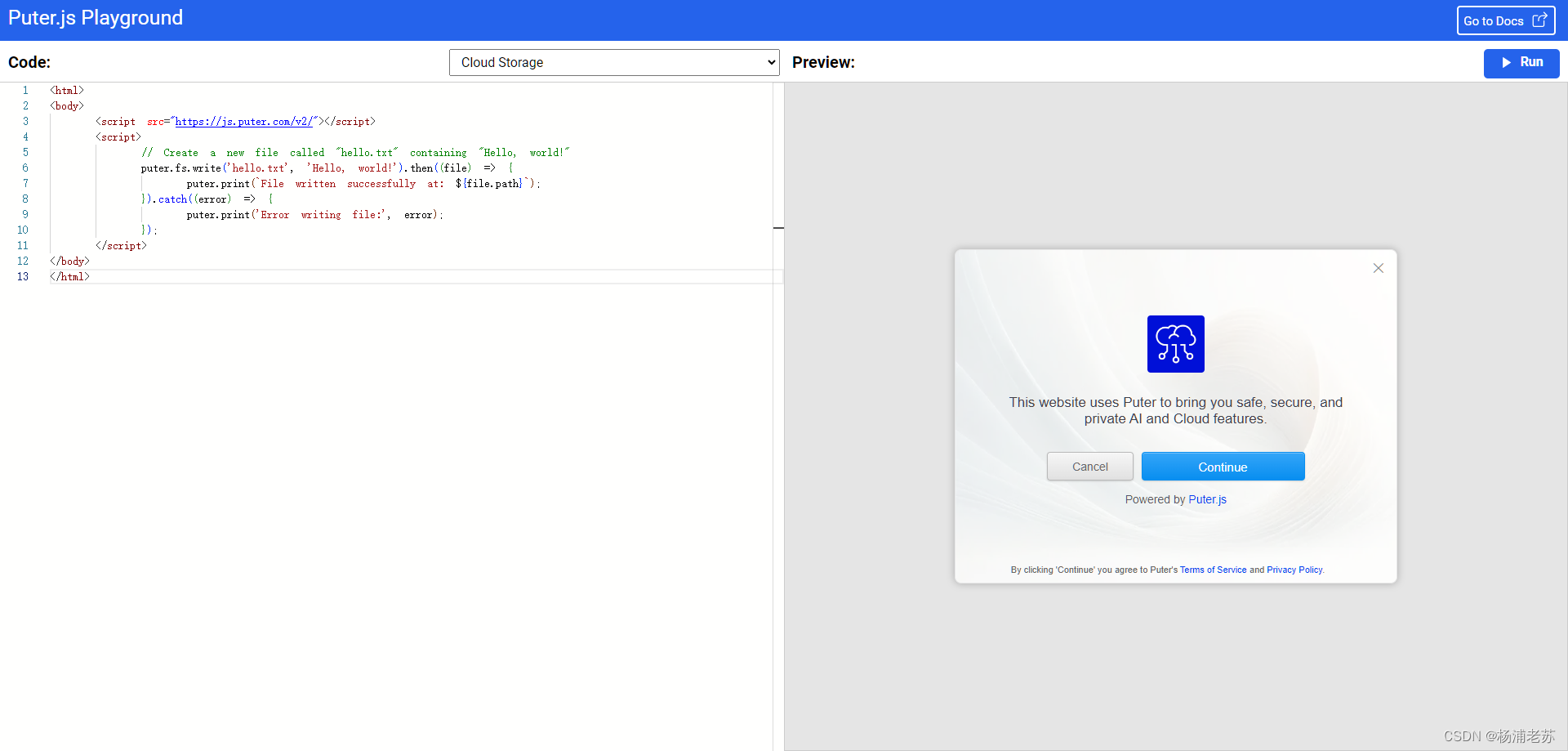Viewport: 1568px width, 751px height.
Task: Open the Go to Docs link
Action: (1505, 20)
